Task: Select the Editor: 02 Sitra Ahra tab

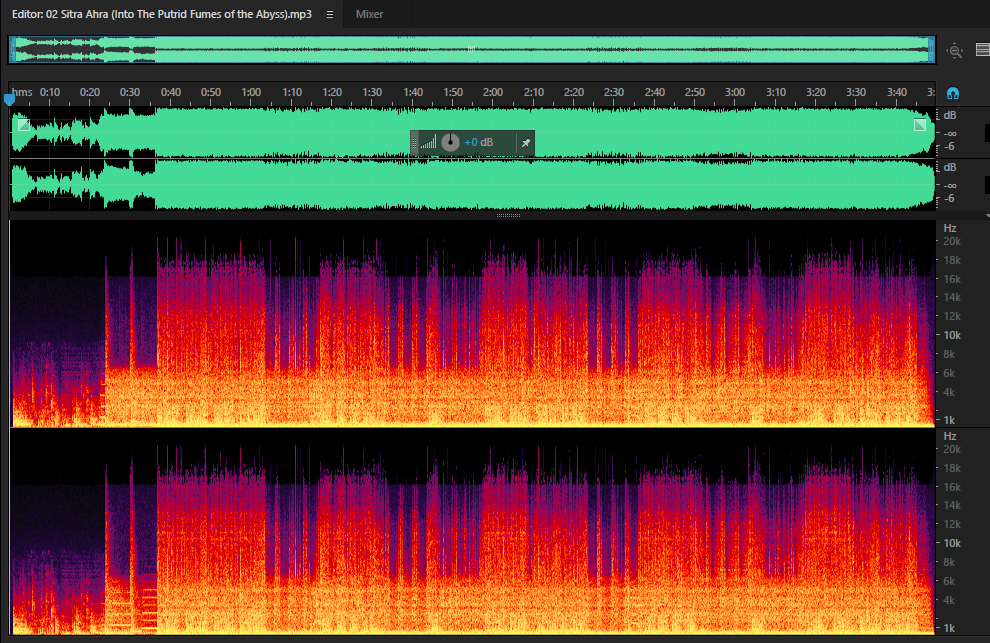Action: click(x=162, y=14)
